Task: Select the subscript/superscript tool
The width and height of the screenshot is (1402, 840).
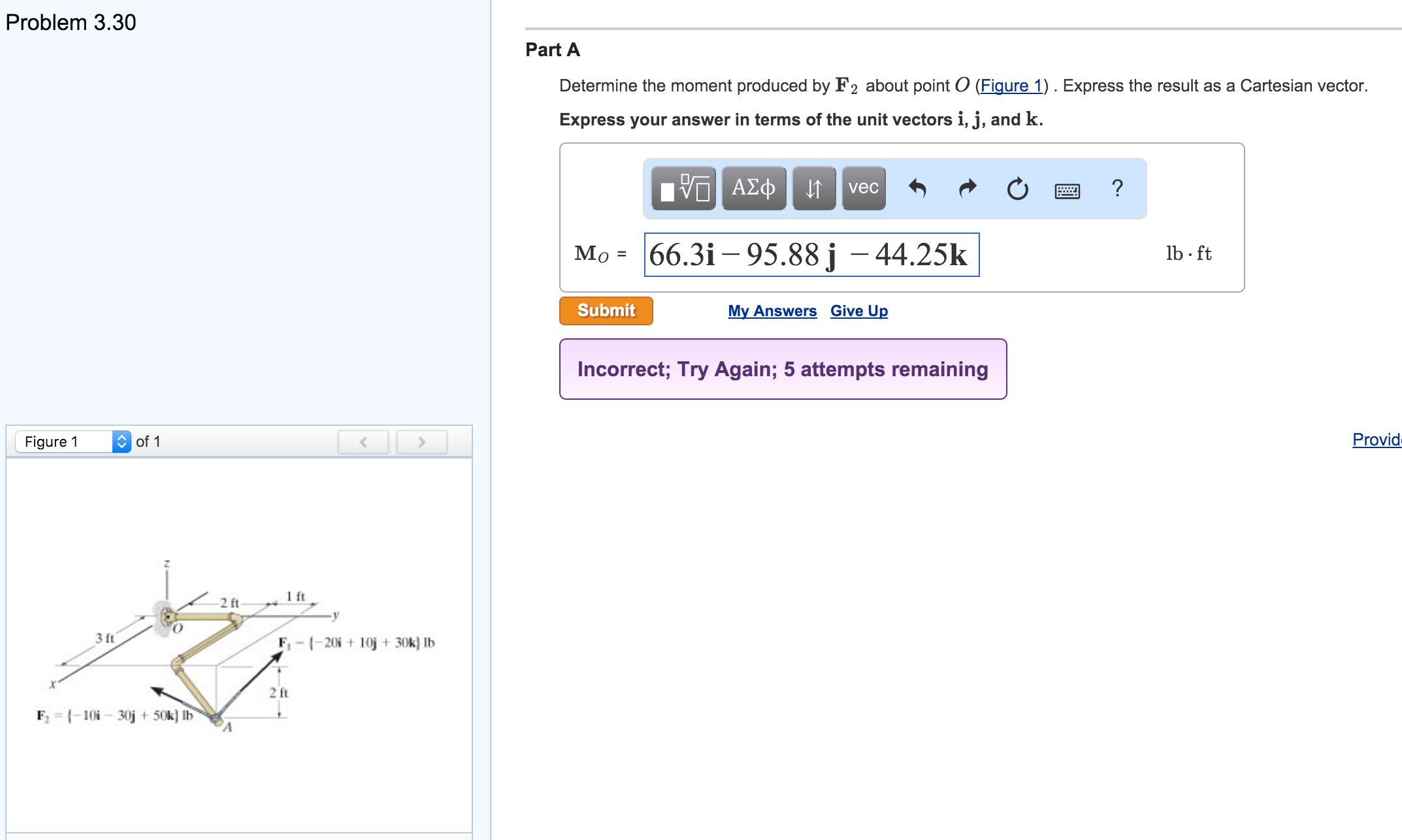Action: coord(815,189)
